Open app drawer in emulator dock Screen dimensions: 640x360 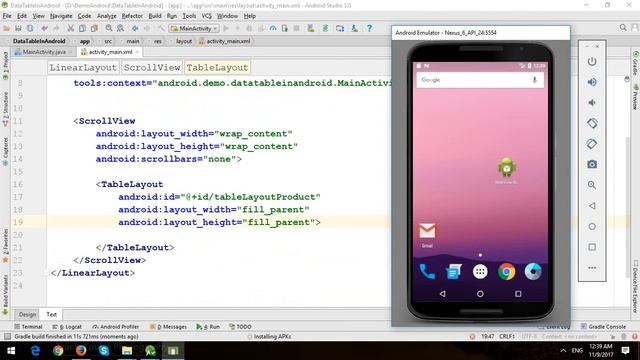point(480,272)
